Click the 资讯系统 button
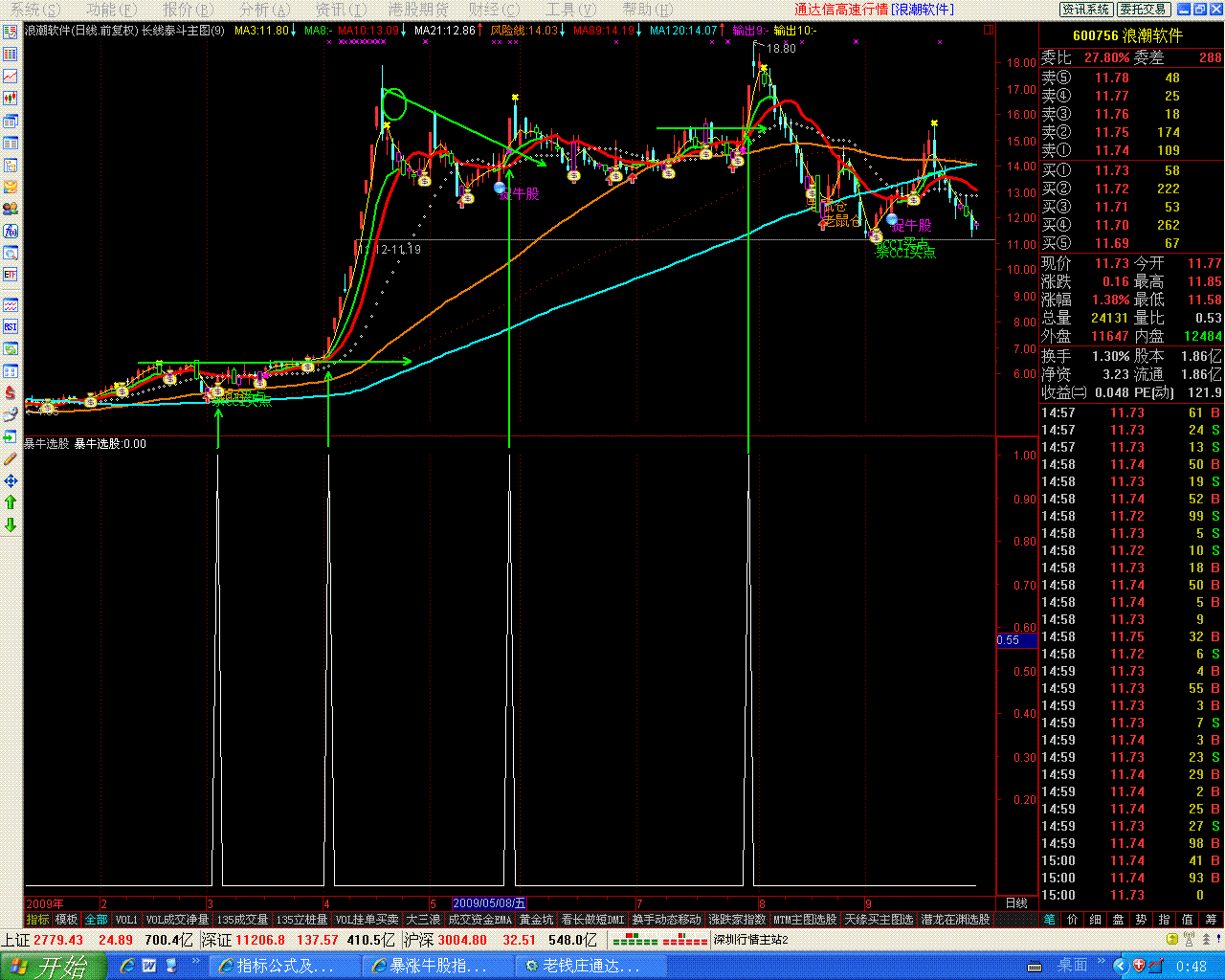 click(x=1086, y=10)
